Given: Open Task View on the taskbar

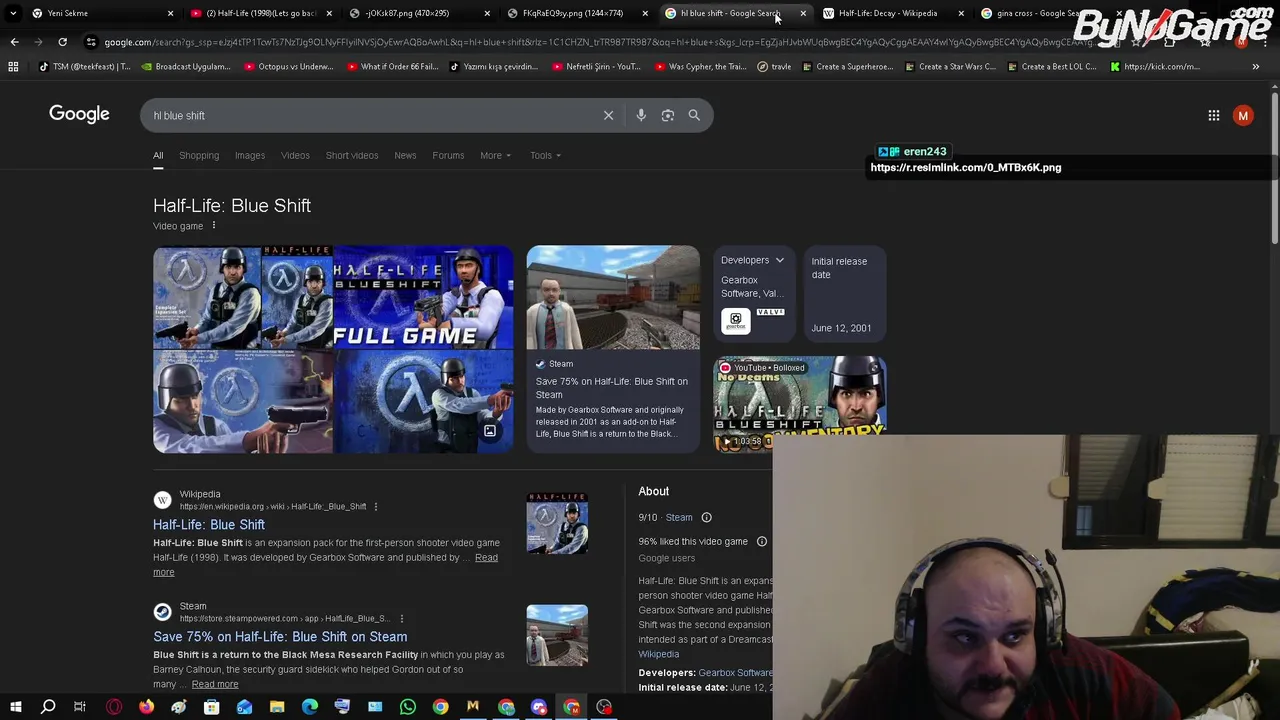Looking at the screenshot, I should click(x=80, y=707).
